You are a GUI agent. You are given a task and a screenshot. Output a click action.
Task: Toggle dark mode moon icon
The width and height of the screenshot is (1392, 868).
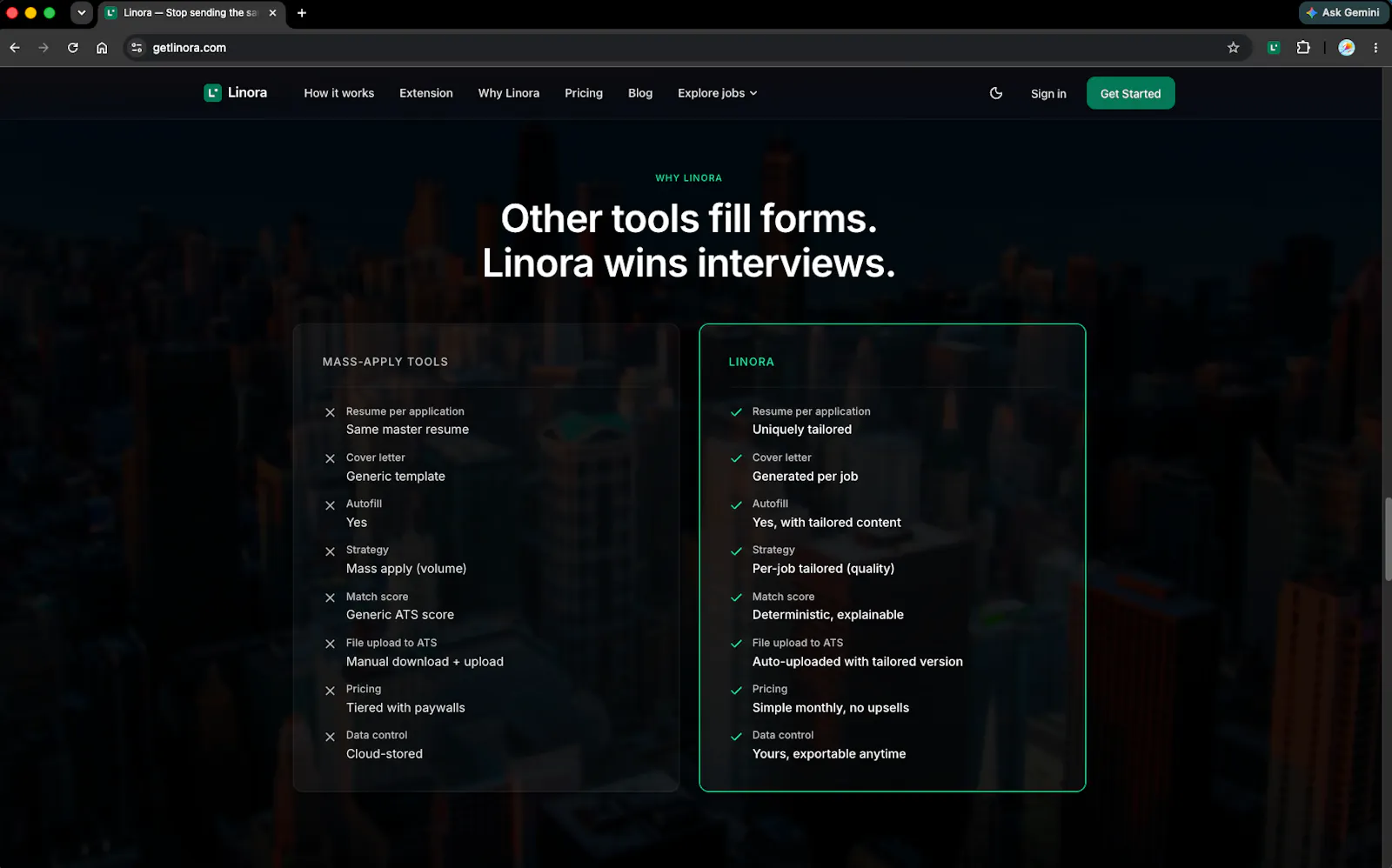tap(996, 93)
